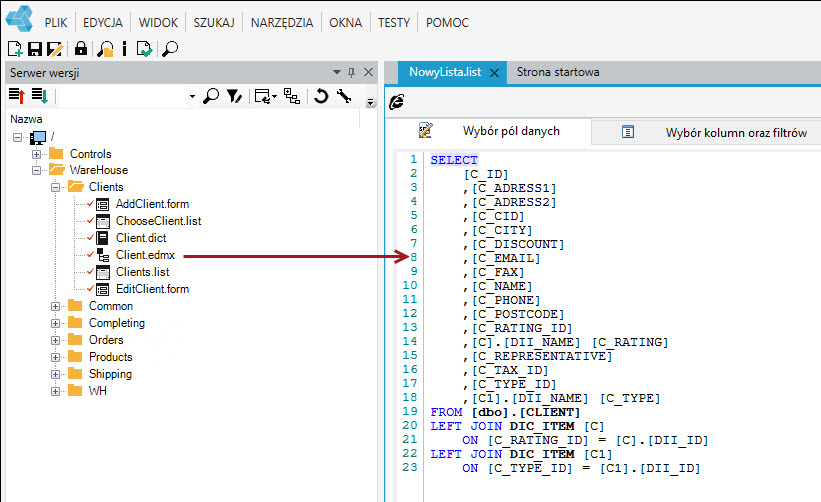Screen dimensions: 821x502
Task: Click the green down-arrow get-latest icon
Action: [40, 96]
